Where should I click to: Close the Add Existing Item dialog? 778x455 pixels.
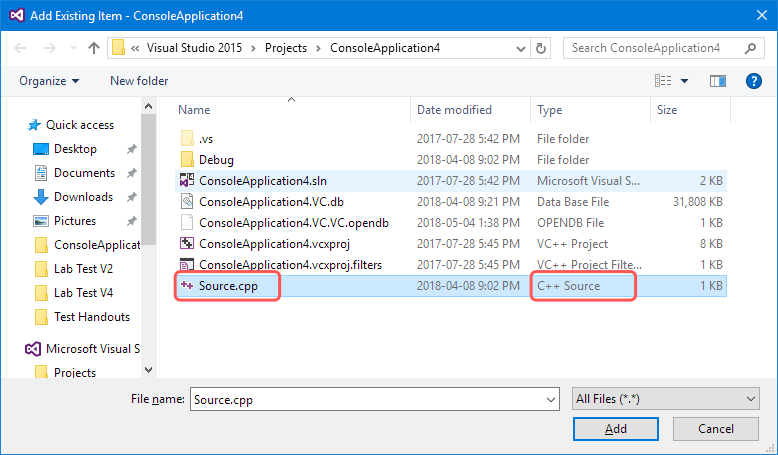762,16
